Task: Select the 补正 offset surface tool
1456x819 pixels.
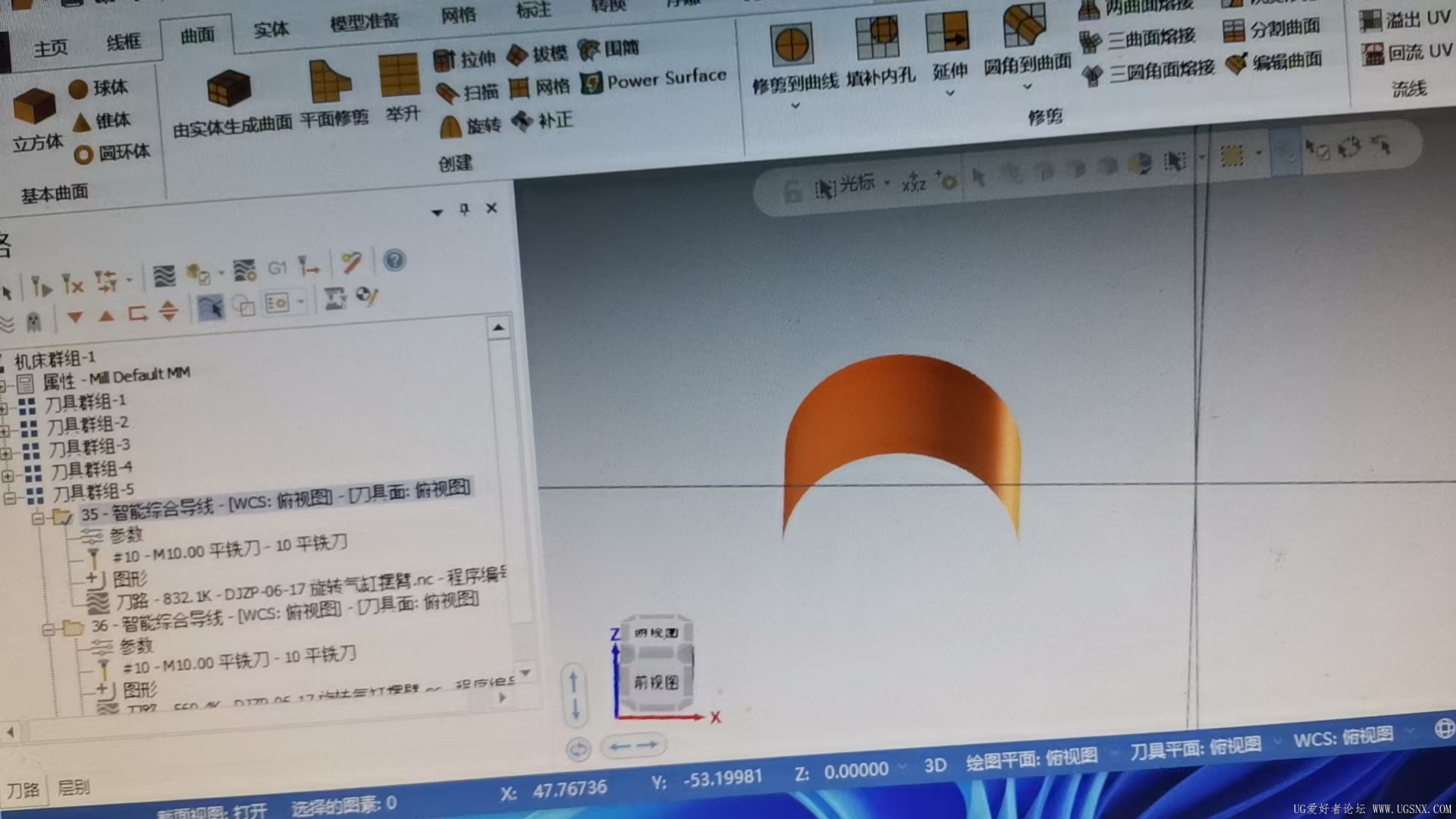Action: (542, 121)
